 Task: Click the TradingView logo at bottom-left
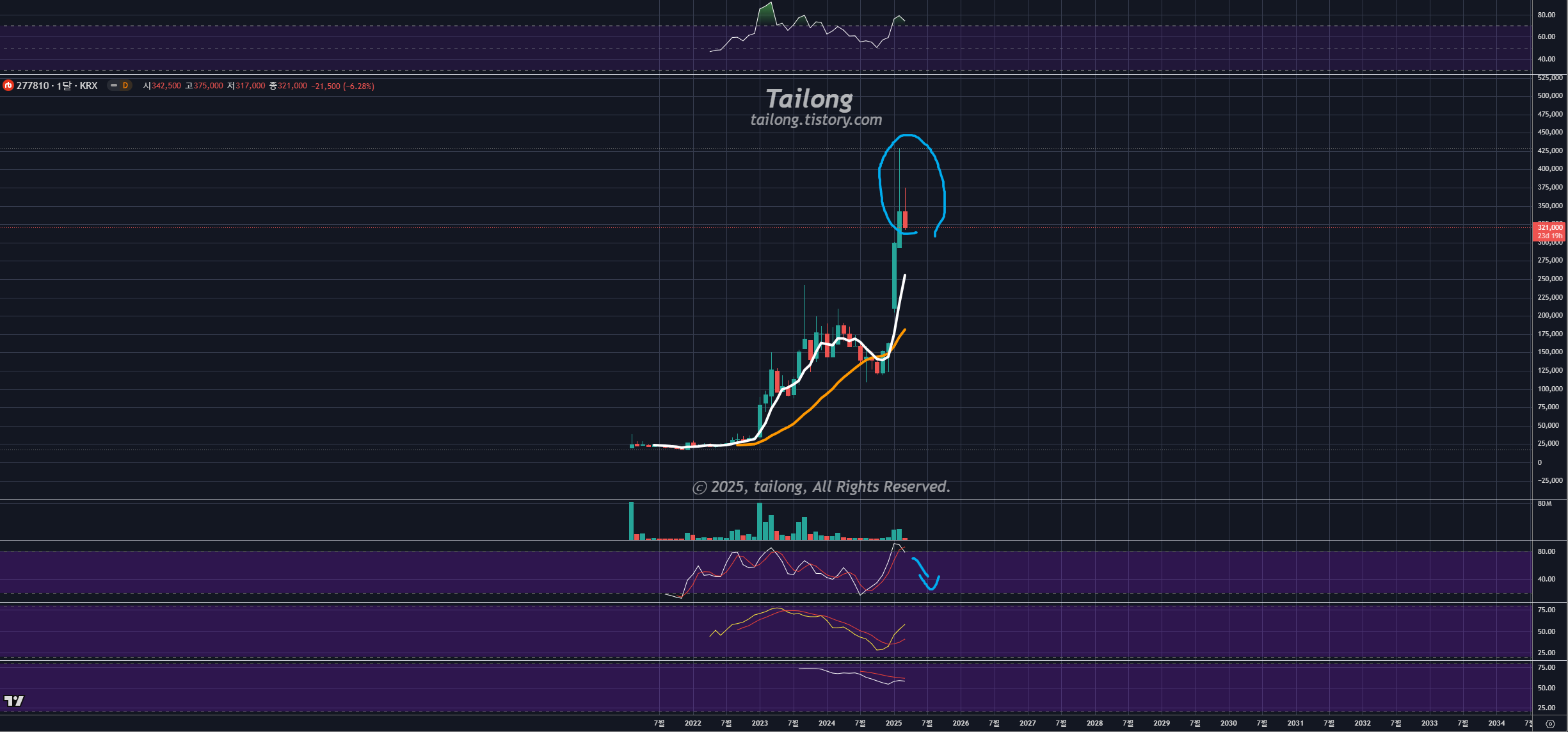coord(13,701)
